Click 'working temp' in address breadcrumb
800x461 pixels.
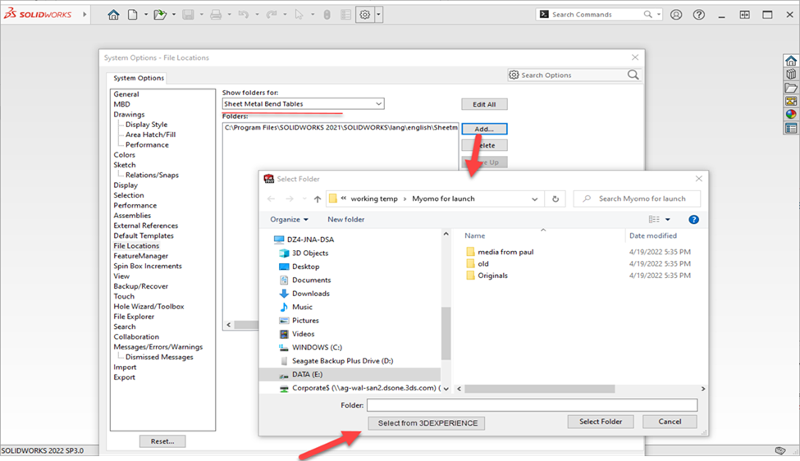(374, 199)
